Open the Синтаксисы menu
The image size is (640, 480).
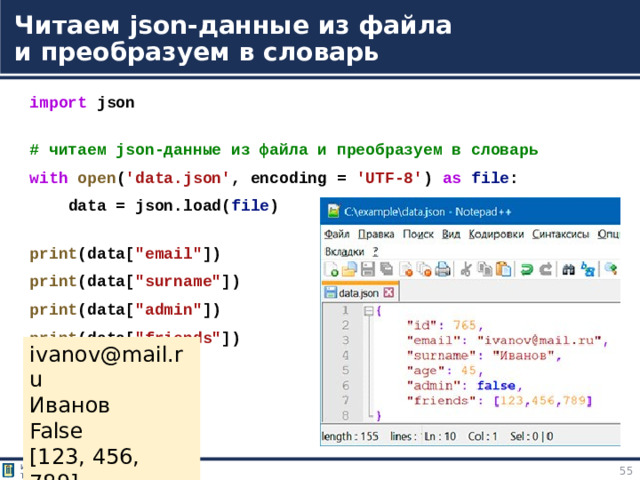point(560,234)
